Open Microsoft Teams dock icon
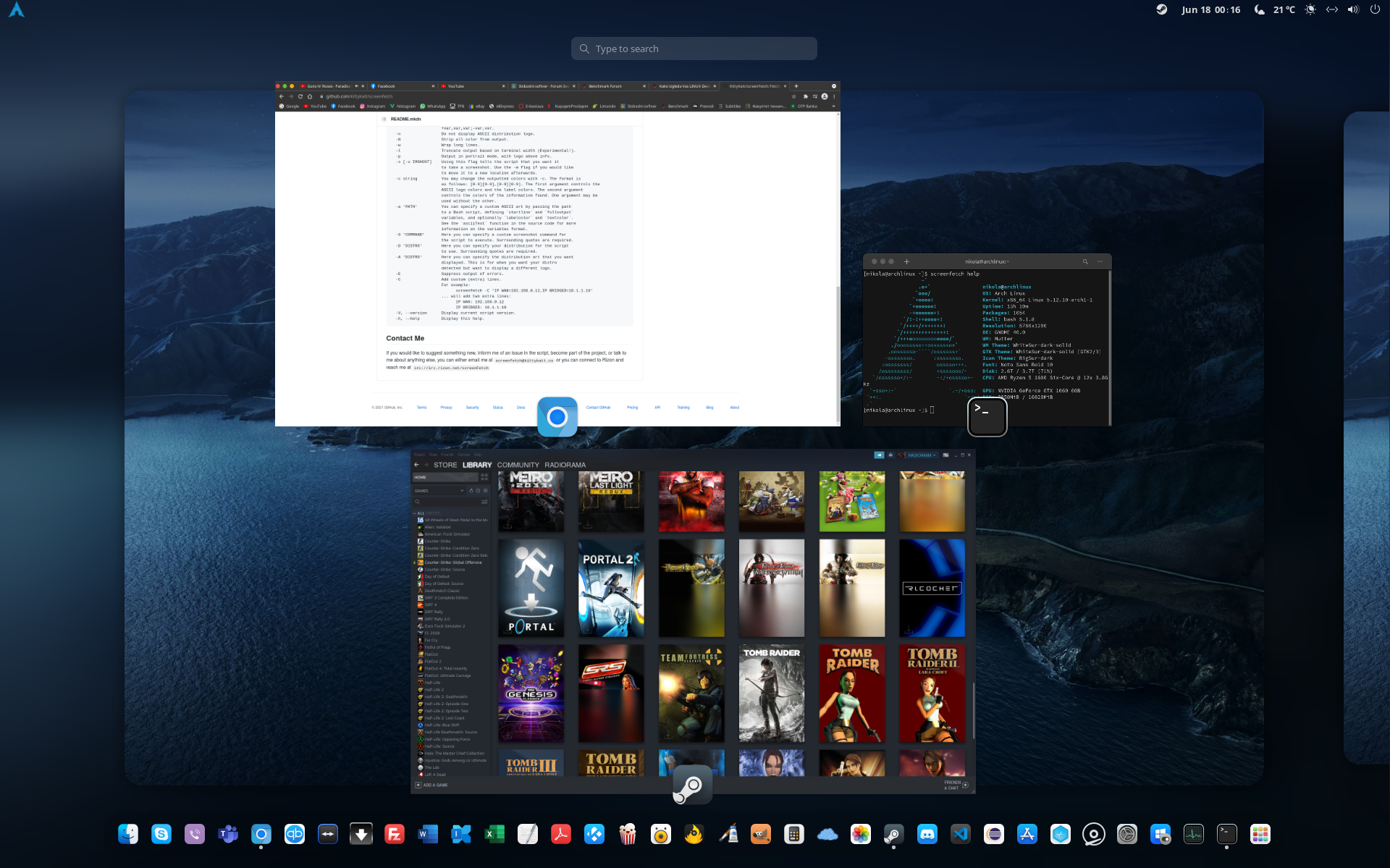1390x868 pixels. pyautogui.click(x=228, y=834)
